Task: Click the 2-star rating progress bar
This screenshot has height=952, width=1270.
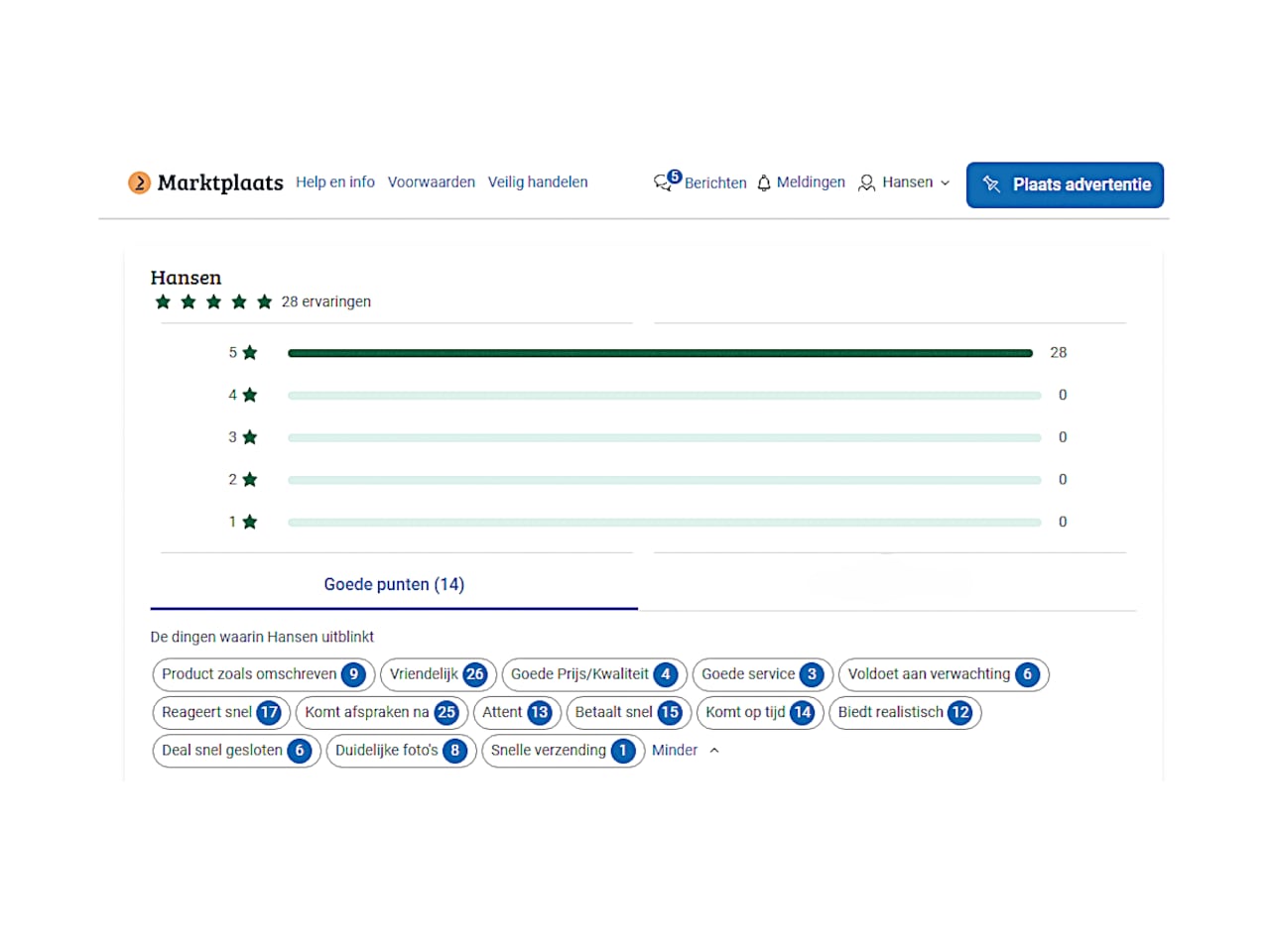Action: pyautogui.click(x=664, y=480)
